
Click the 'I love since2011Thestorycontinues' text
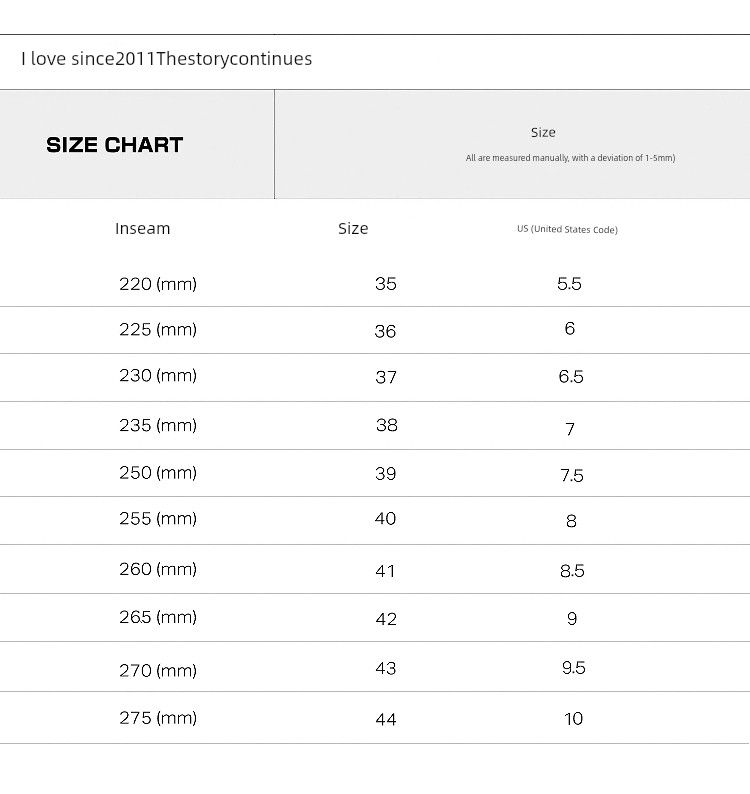click(x=166, y=59)
